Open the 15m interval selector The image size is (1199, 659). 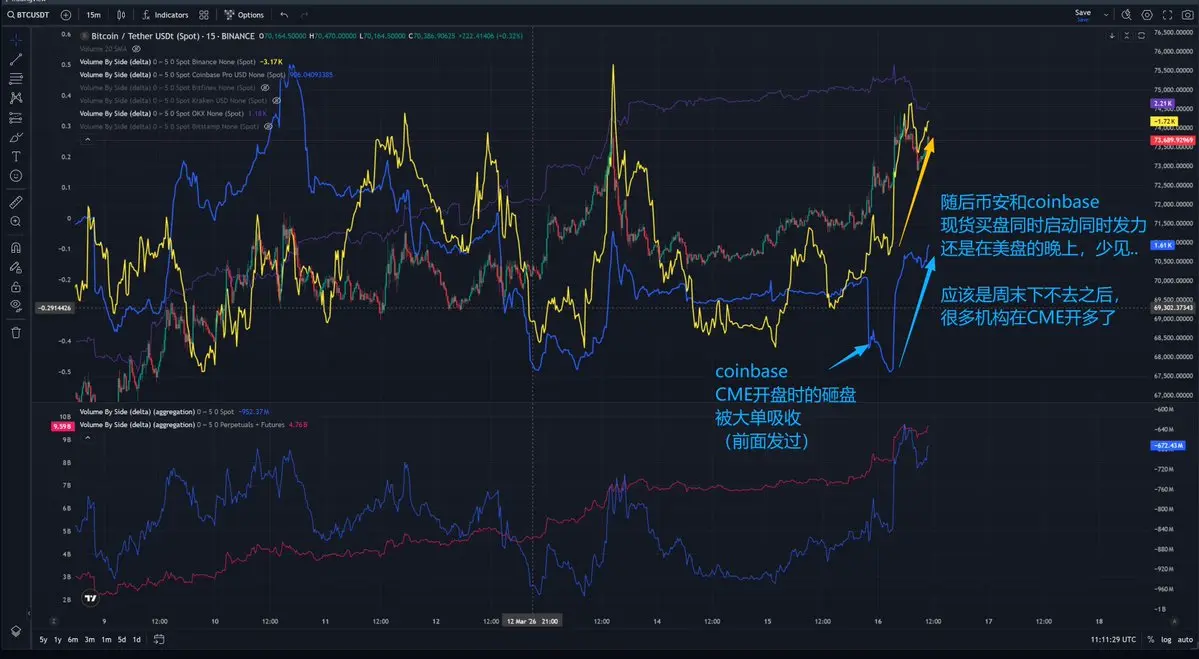[93, 15]
